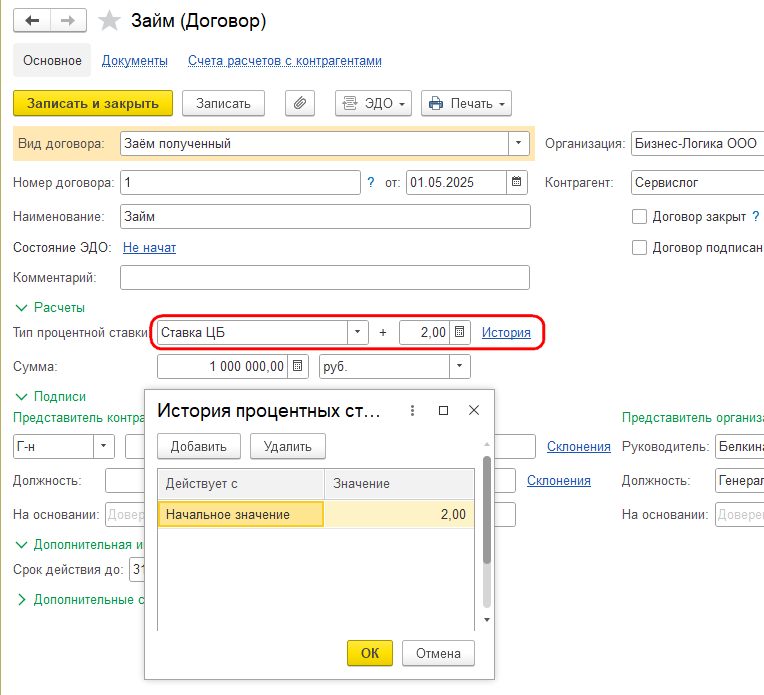
Task: Click the Записать и закрыть button
Action: [93, 103]
